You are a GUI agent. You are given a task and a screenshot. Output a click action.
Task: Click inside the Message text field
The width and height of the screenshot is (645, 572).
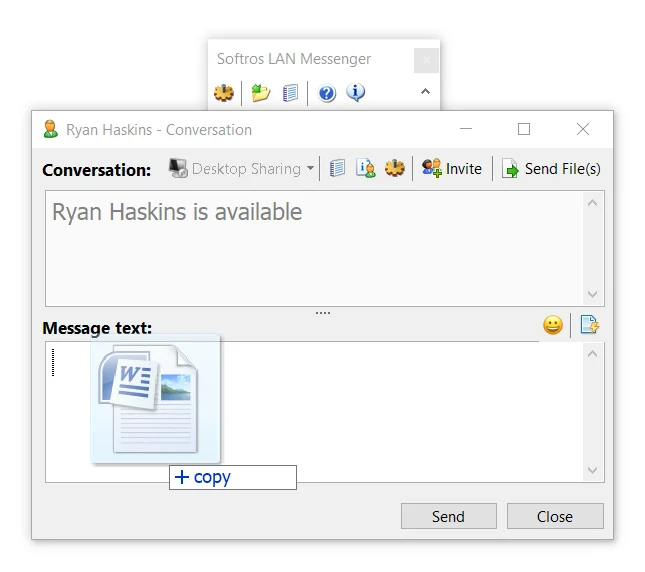(x=314, y=412)
